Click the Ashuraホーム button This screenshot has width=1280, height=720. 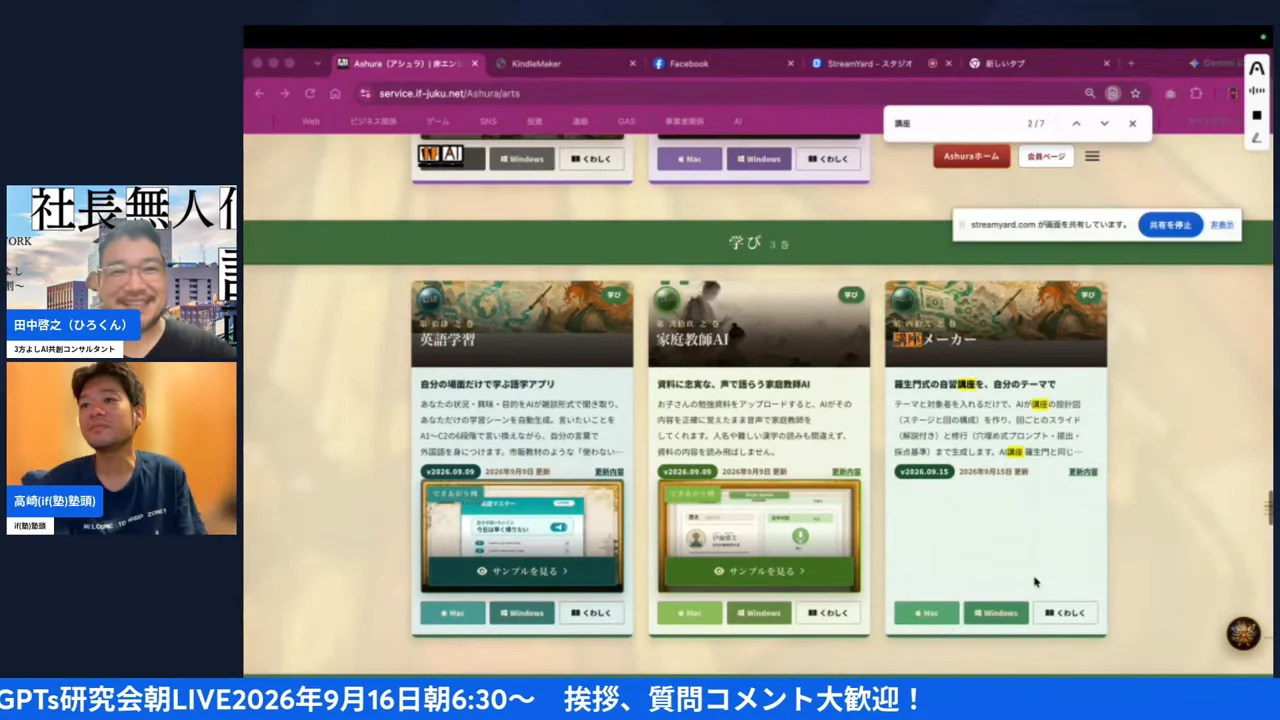[971, 156]
